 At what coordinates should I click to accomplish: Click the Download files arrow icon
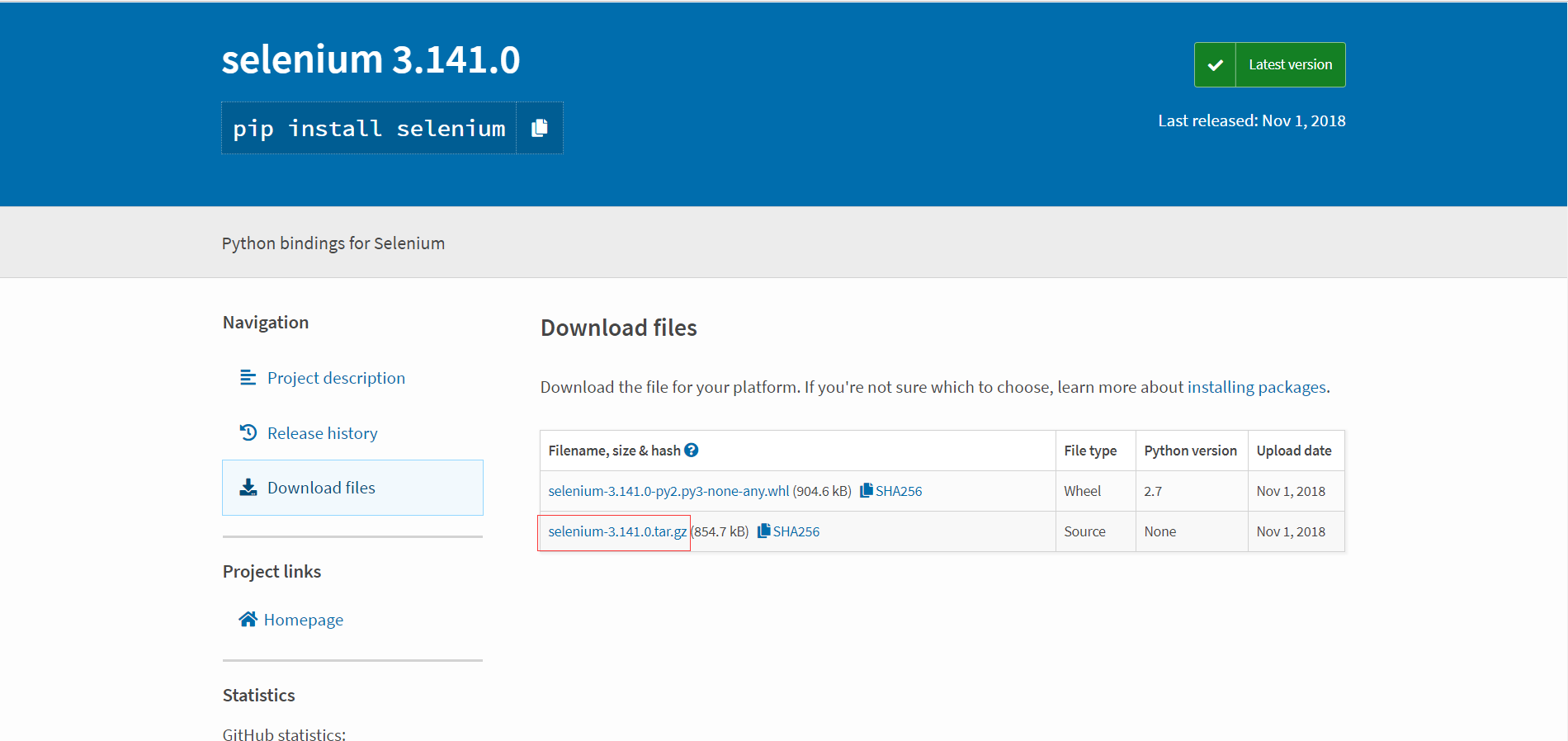click(x=248, y=488)
